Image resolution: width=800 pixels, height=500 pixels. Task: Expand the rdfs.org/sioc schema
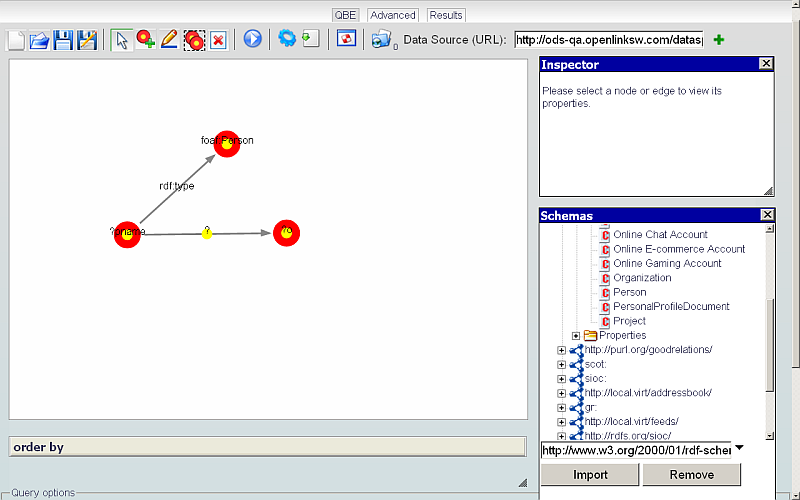pos(561,436)
